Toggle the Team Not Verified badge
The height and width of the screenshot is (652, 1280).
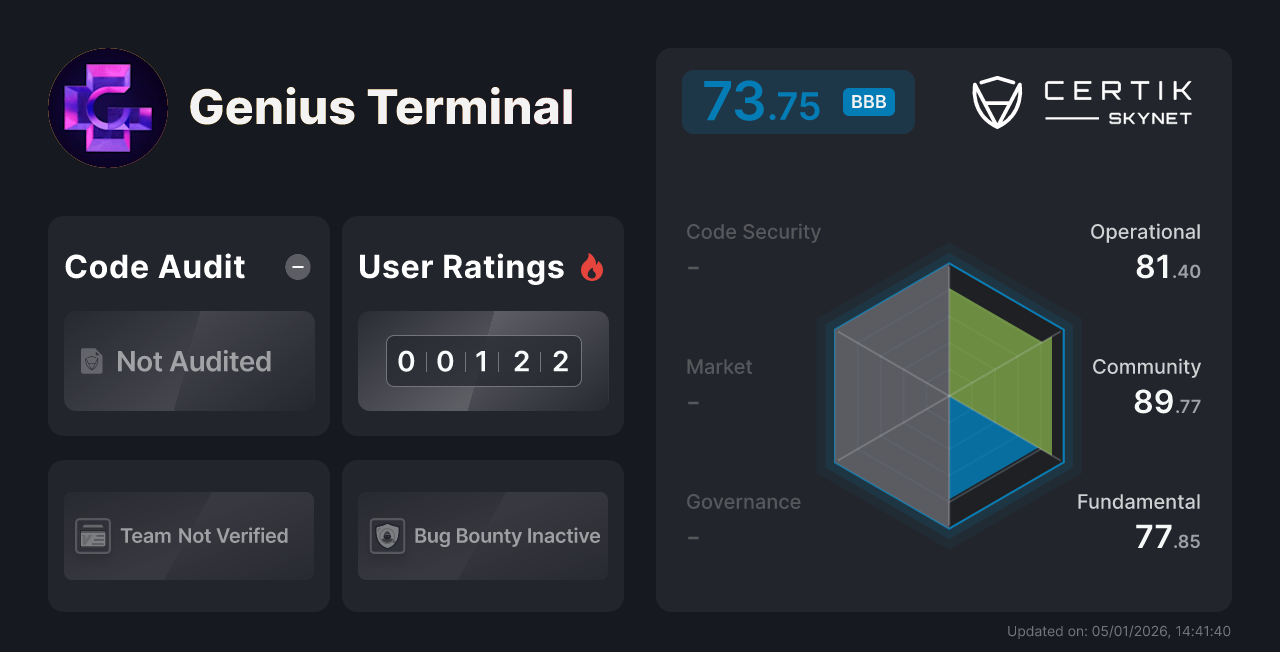pyautogui.click(x=189, y=536)
